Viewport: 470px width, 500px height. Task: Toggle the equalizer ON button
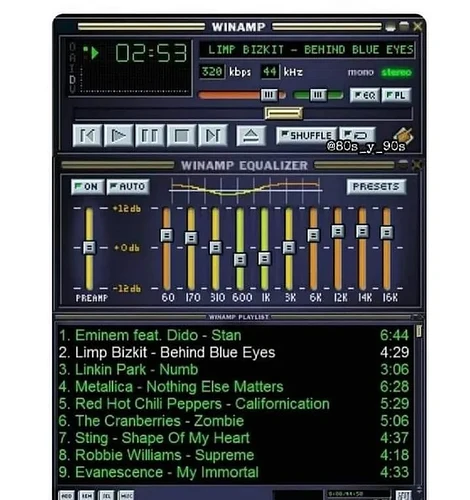87,186
